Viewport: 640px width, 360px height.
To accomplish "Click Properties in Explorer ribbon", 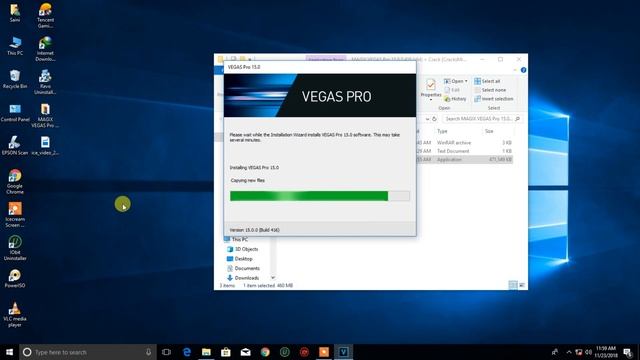I will tap(431, 89).
